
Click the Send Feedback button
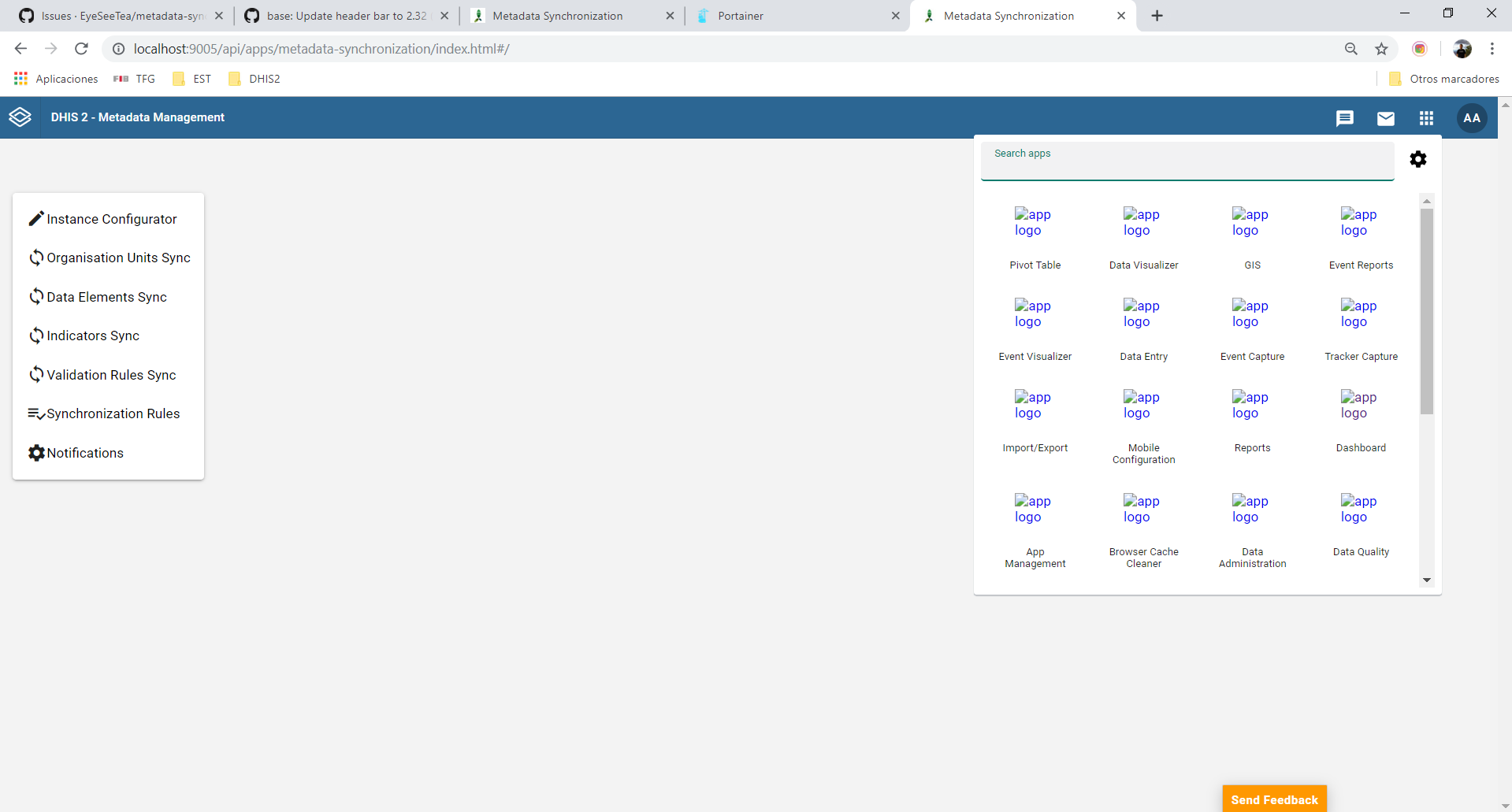pyautogui.click(x=1274, y=799)
